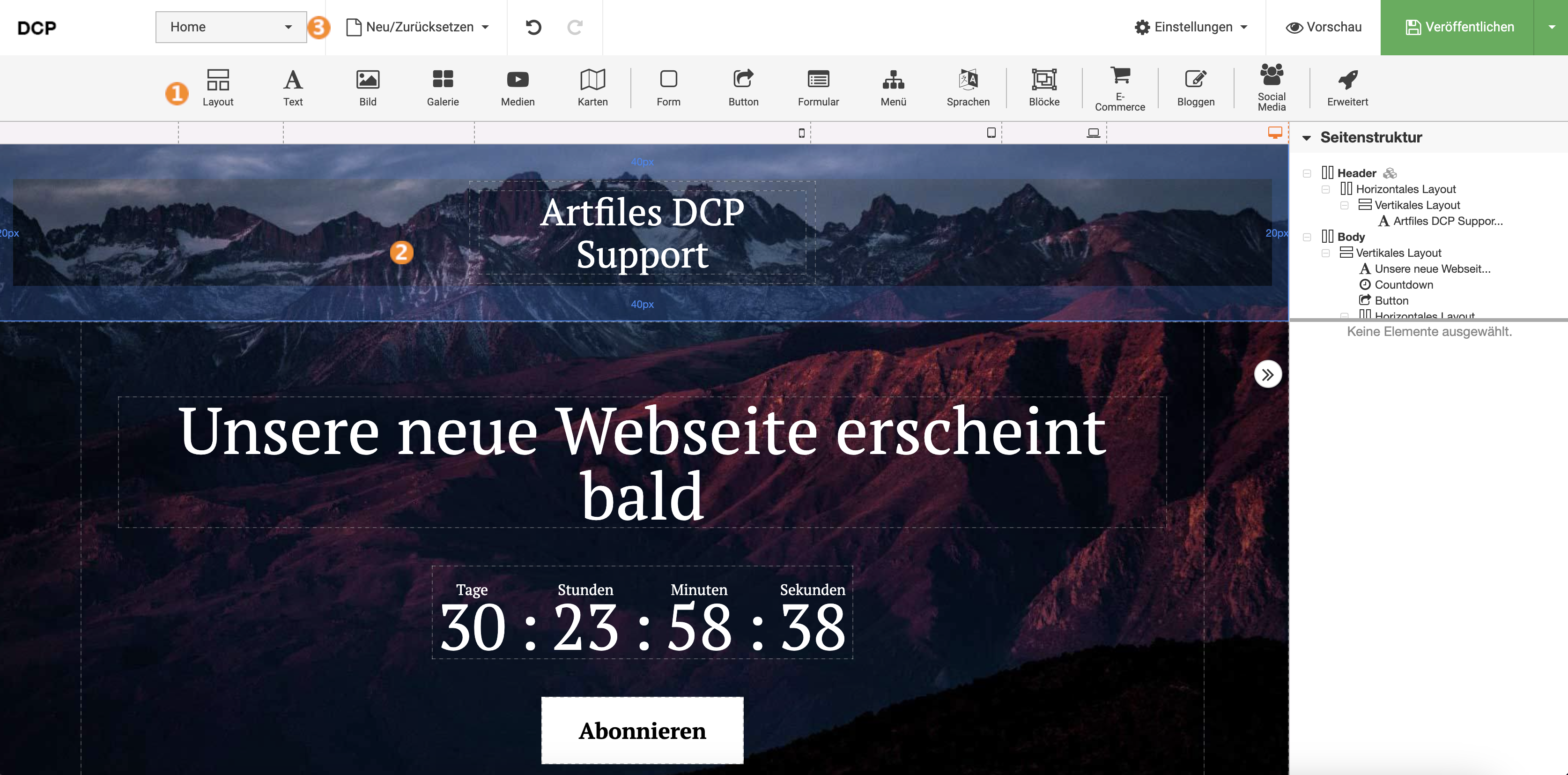Choose the Bild image tool
Image resolution: width=1568 pixels, height=775 pixels.
[368, 88]
